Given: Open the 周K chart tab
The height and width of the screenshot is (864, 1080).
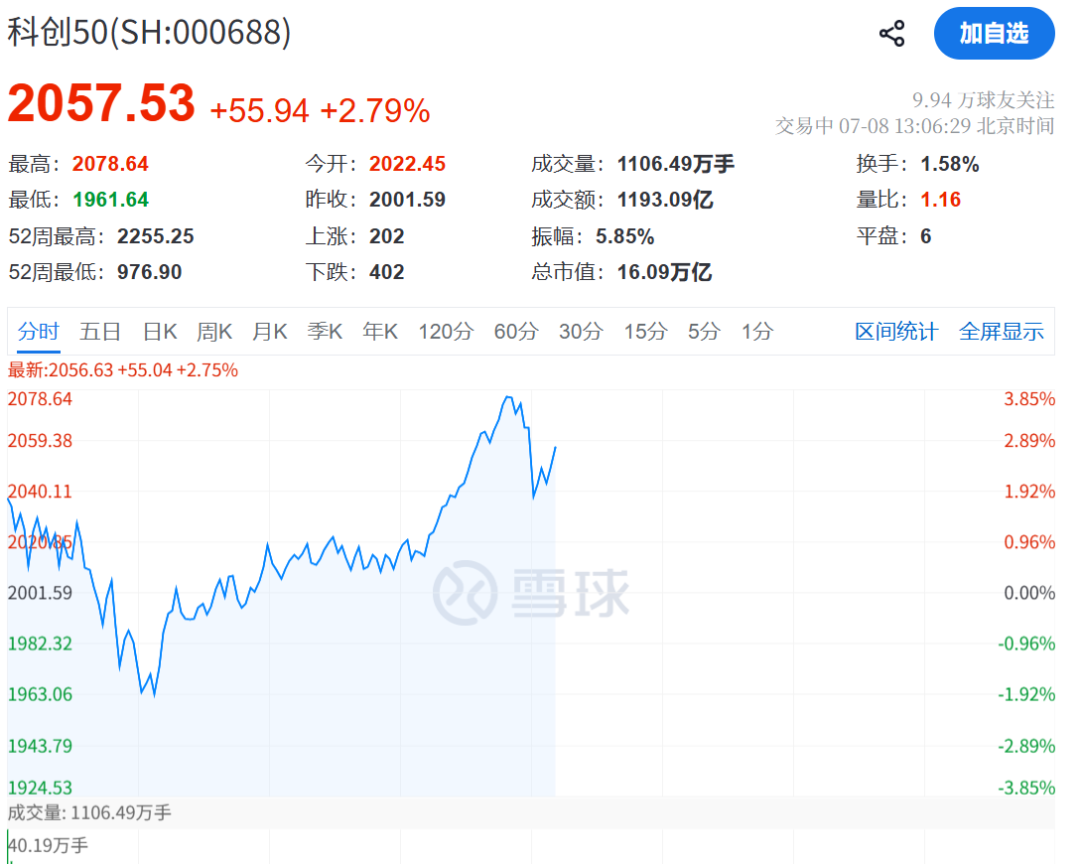Looking at the screenshot, I should pyautogui.click(x=214, y=331).
